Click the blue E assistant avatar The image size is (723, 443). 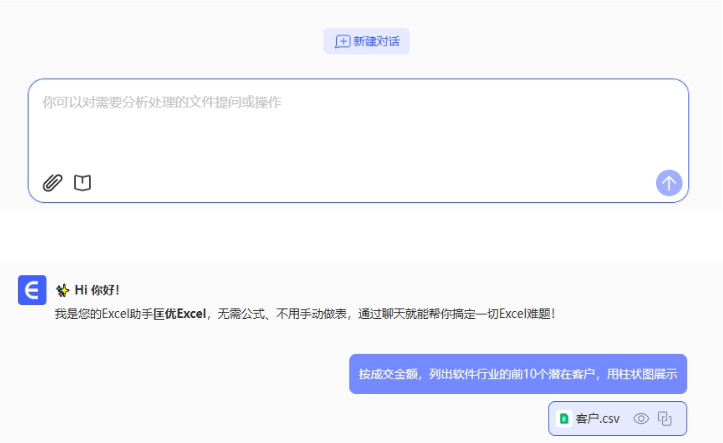(32, 290)
